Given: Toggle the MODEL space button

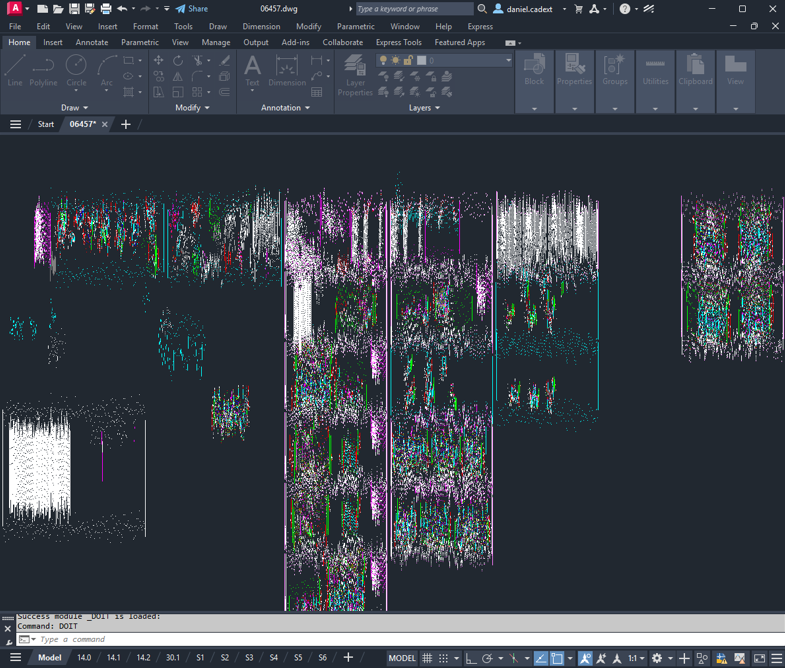Looking at the screenshot, I should point(402,658).
